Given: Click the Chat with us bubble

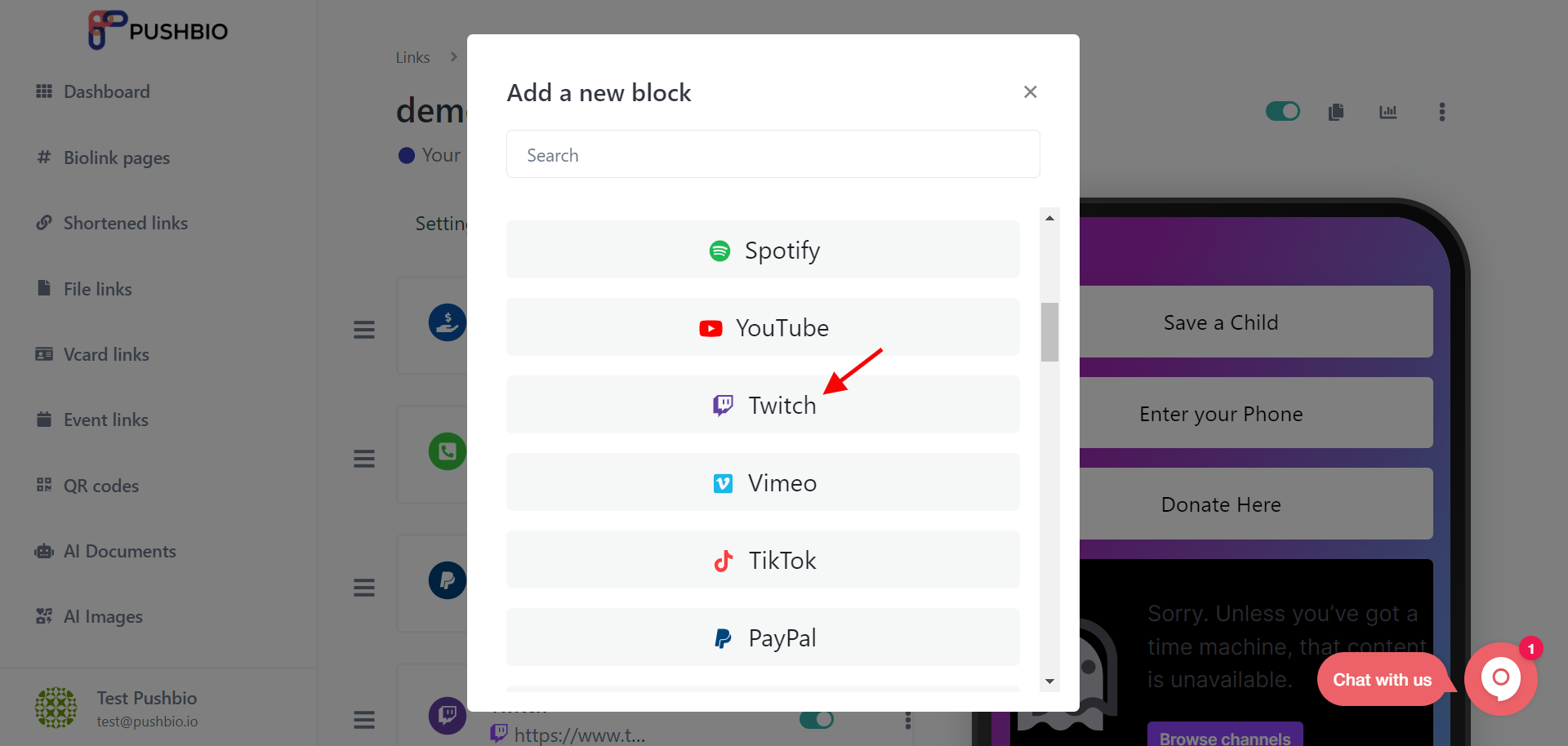Looking at the screenshot, I should click(1383, 679).
